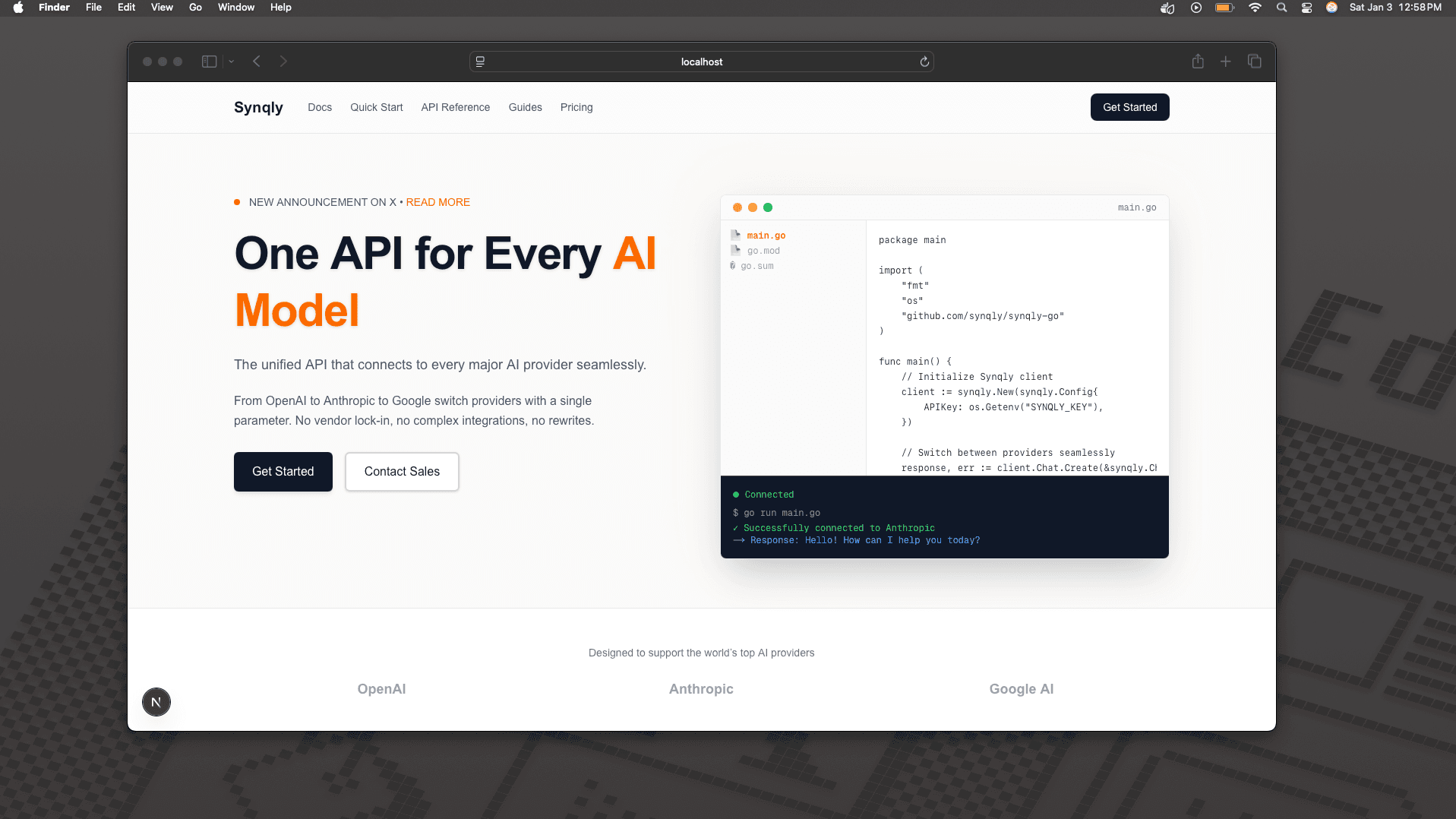
Task: Go back with the browser back arrow
Action: [x=257, y=62]
